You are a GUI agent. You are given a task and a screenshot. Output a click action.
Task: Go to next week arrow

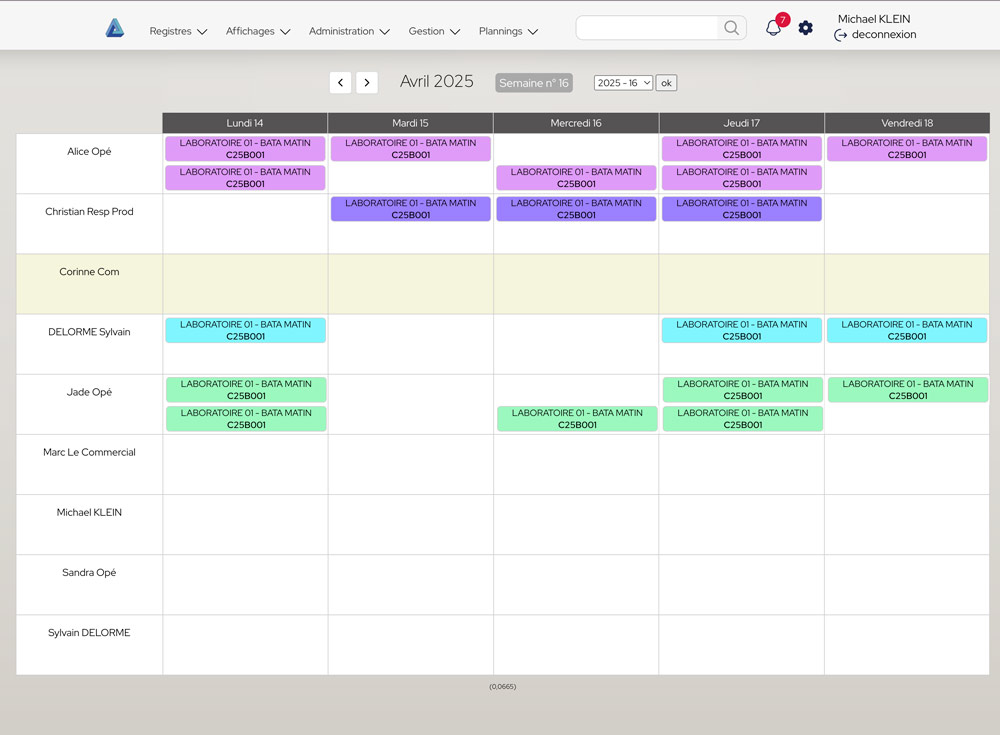point(367,83)
